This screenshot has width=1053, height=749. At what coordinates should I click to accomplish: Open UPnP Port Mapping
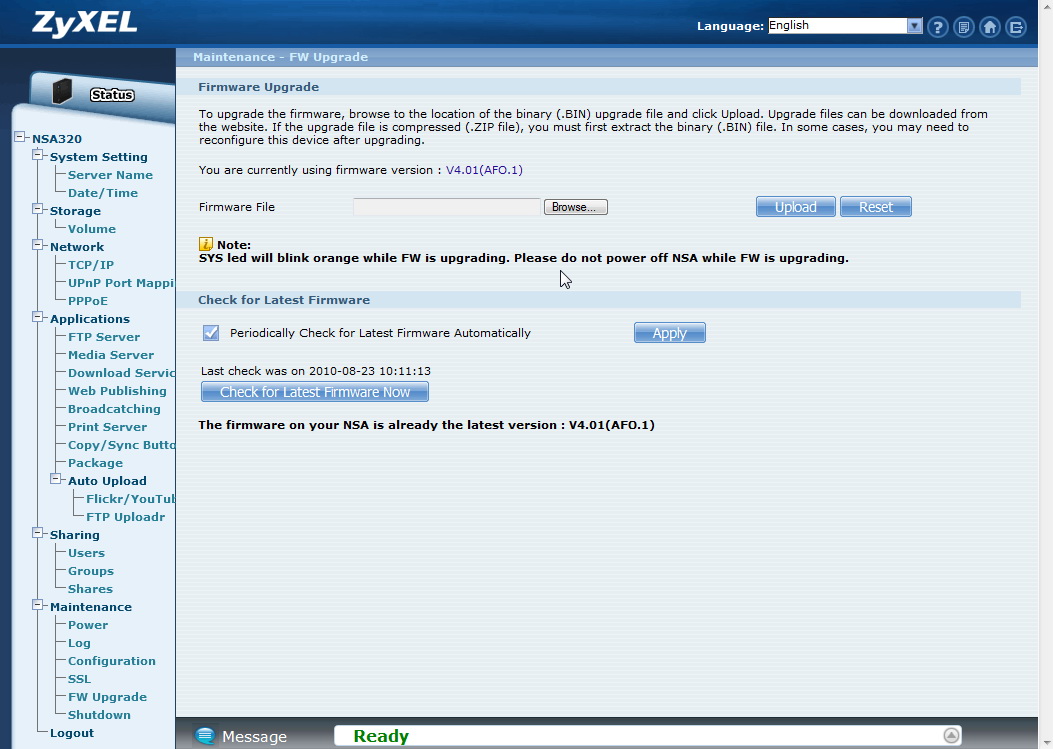coord(121,283)
